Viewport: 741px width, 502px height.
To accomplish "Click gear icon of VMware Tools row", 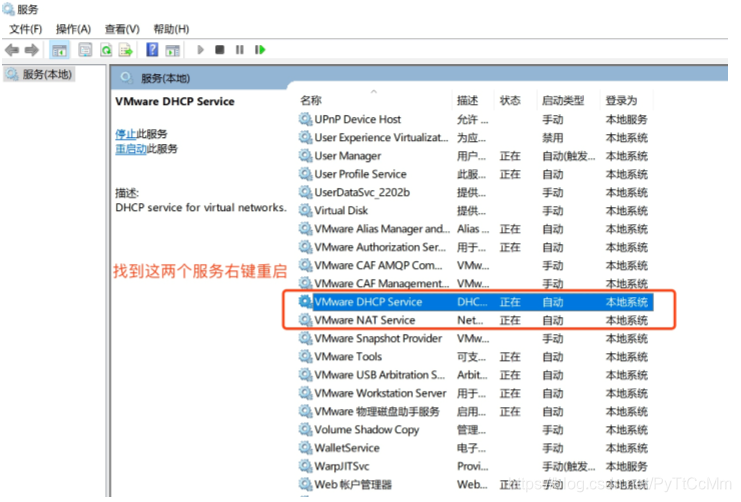I will click(305, 356).
